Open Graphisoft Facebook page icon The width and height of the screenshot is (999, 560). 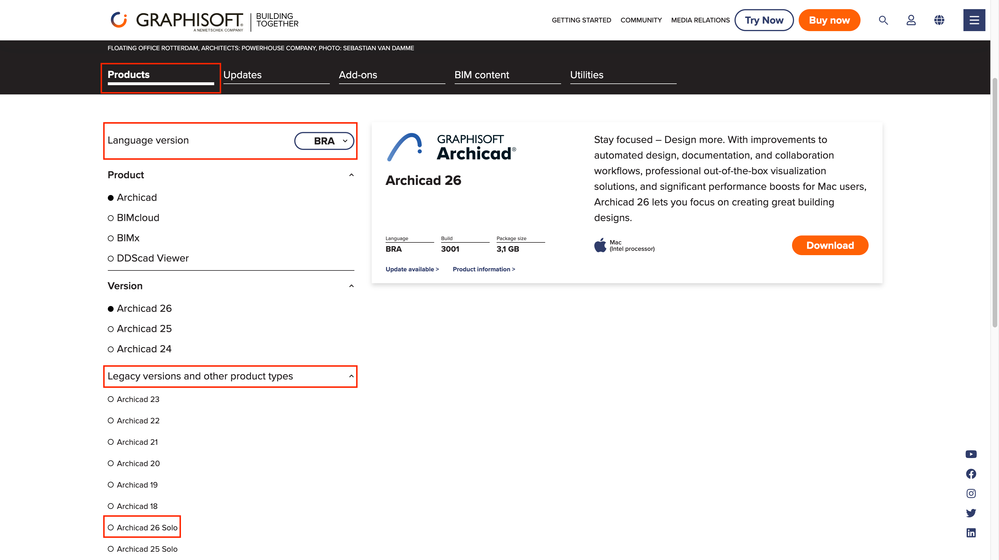click(x=971, y=474)
